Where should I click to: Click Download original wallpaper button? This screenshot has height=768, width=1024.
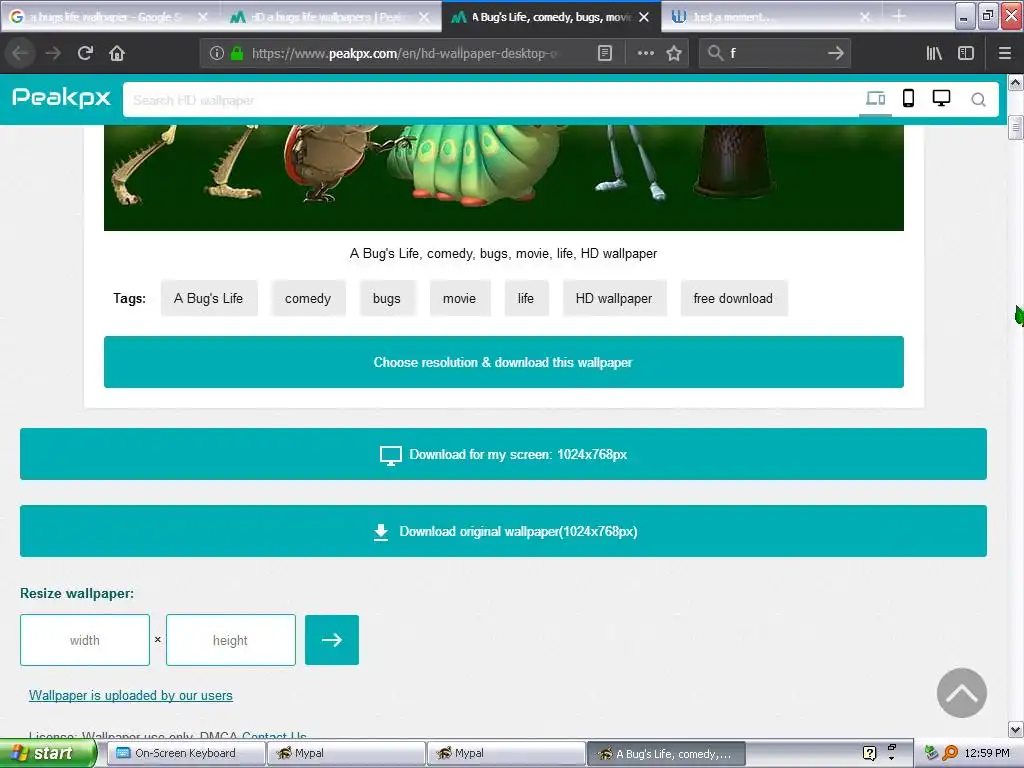(x=504, y=531)
